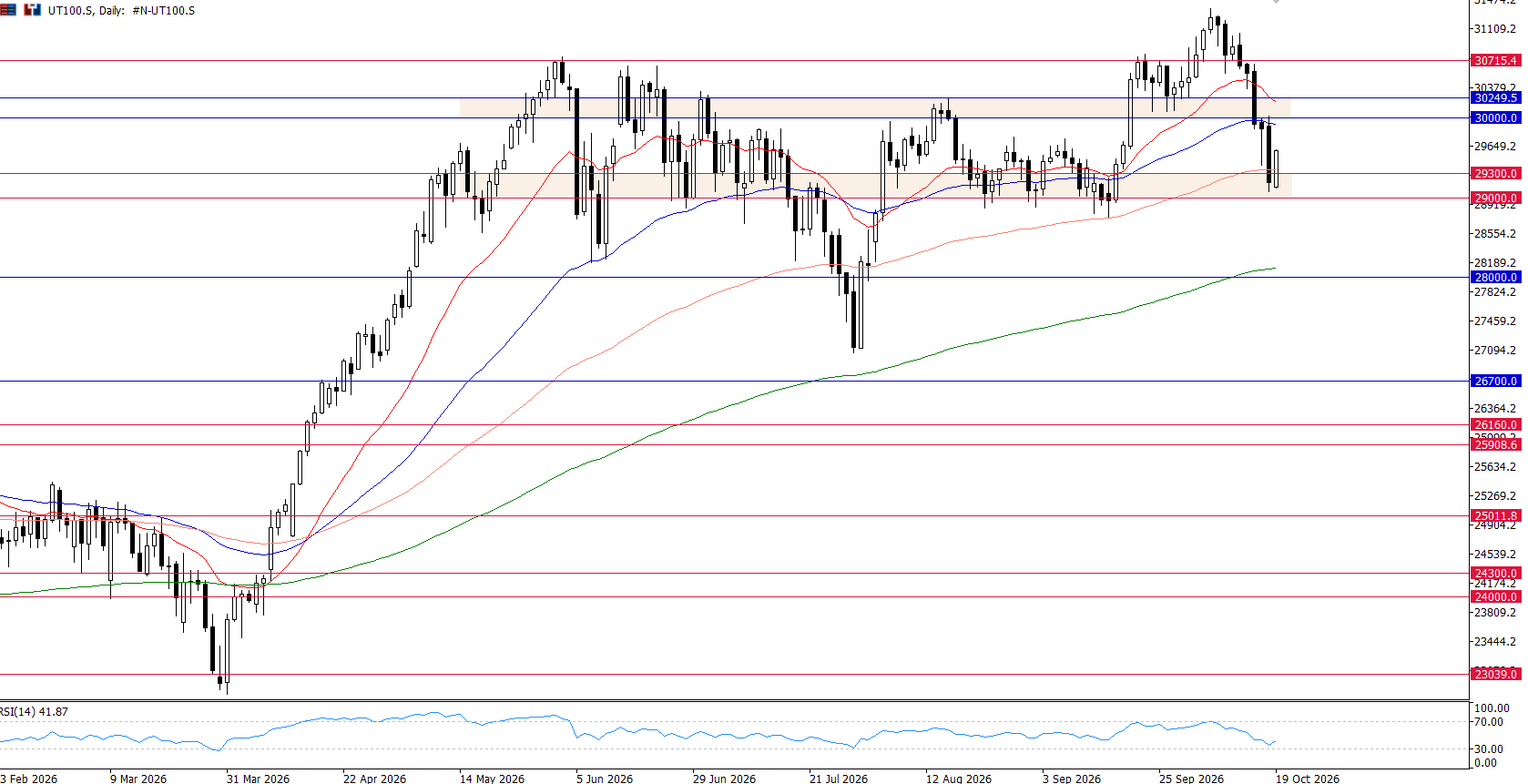Click the 30.00 RSI level value
Image resolution: width=1528 pixels, height=784 pixels.
click(1489, 749)
